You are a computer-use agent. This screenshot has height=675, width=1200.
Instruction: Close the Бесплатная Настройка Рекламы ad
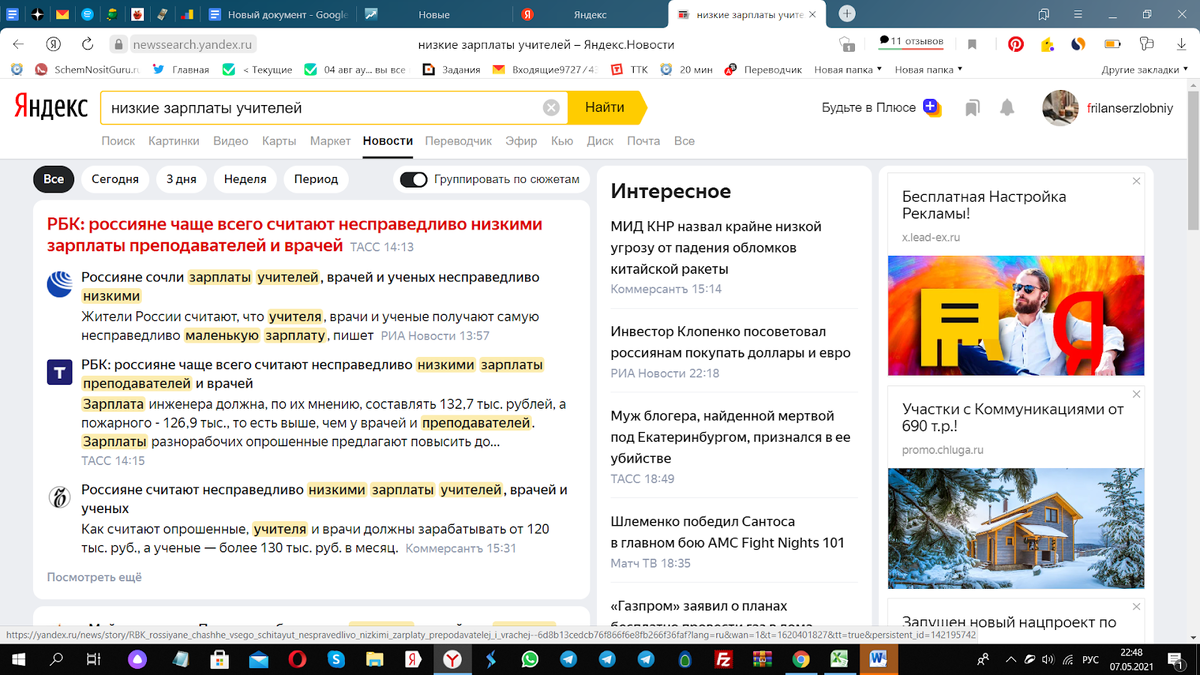coord(1136,181)
